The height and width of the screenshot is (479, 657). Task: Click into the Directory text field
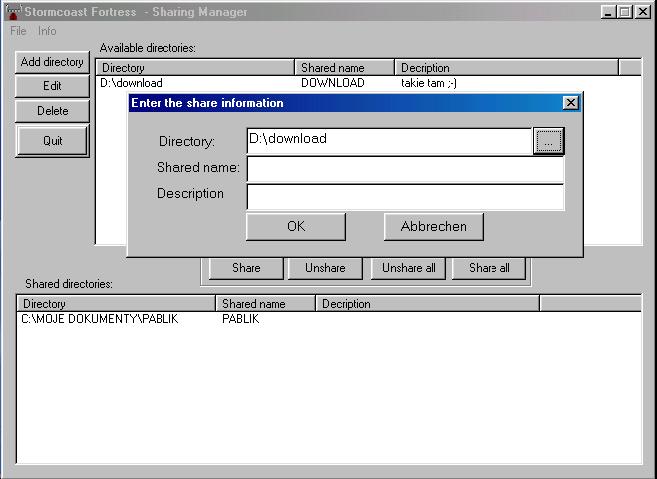coord(388,141)
